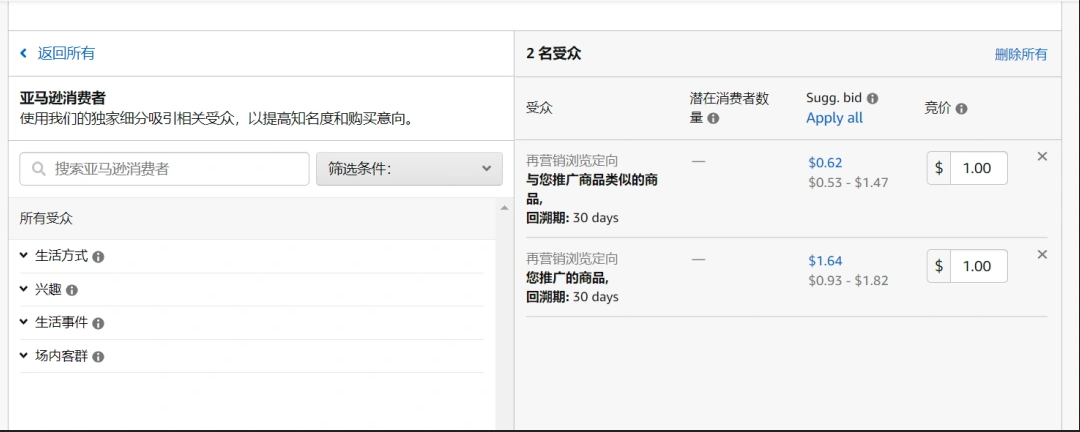The height and width of the screenshot is (432, 1080).
Task: Open info icon beside Sugg. bid
Action: 873,99
